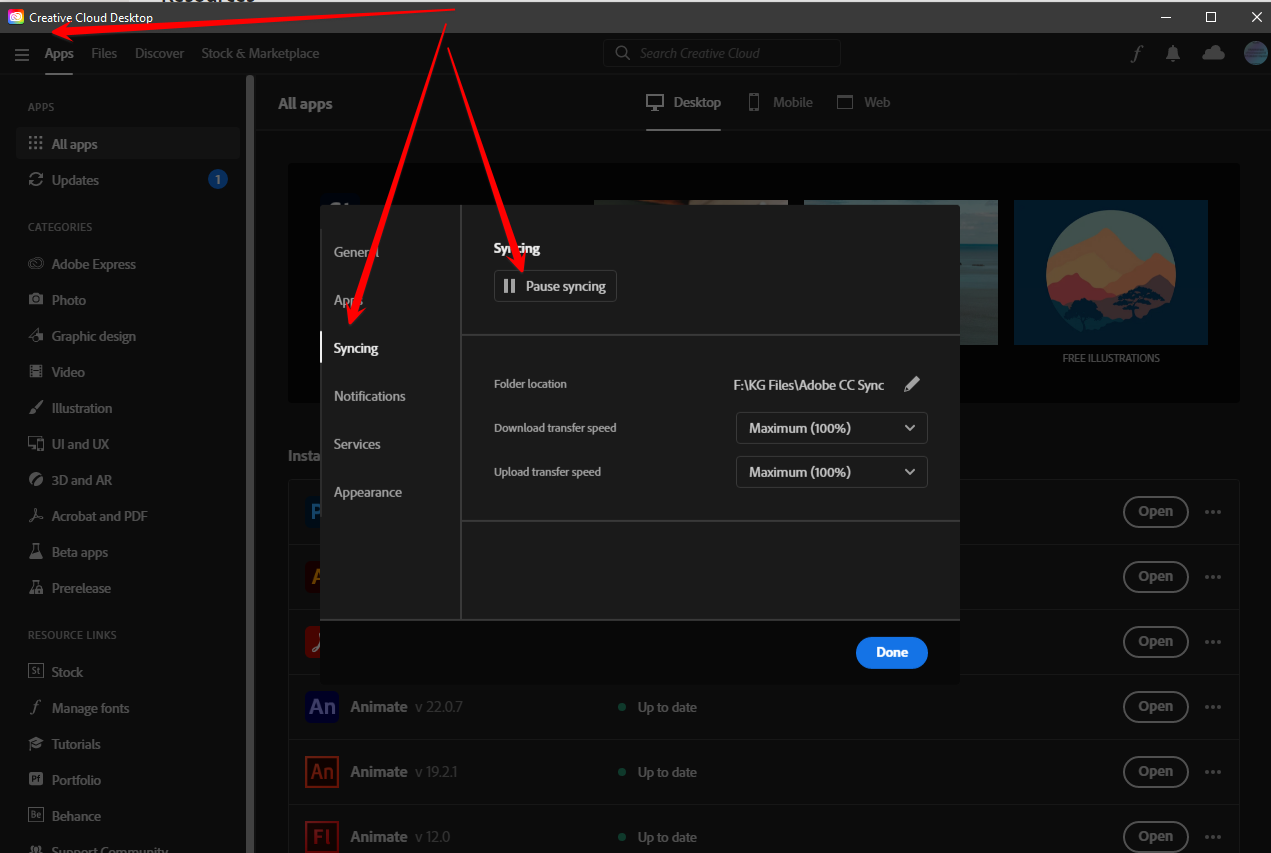Select the Photo category icon
The image size is (1271, 853).
pyautogui.click(x=34, y=299)
